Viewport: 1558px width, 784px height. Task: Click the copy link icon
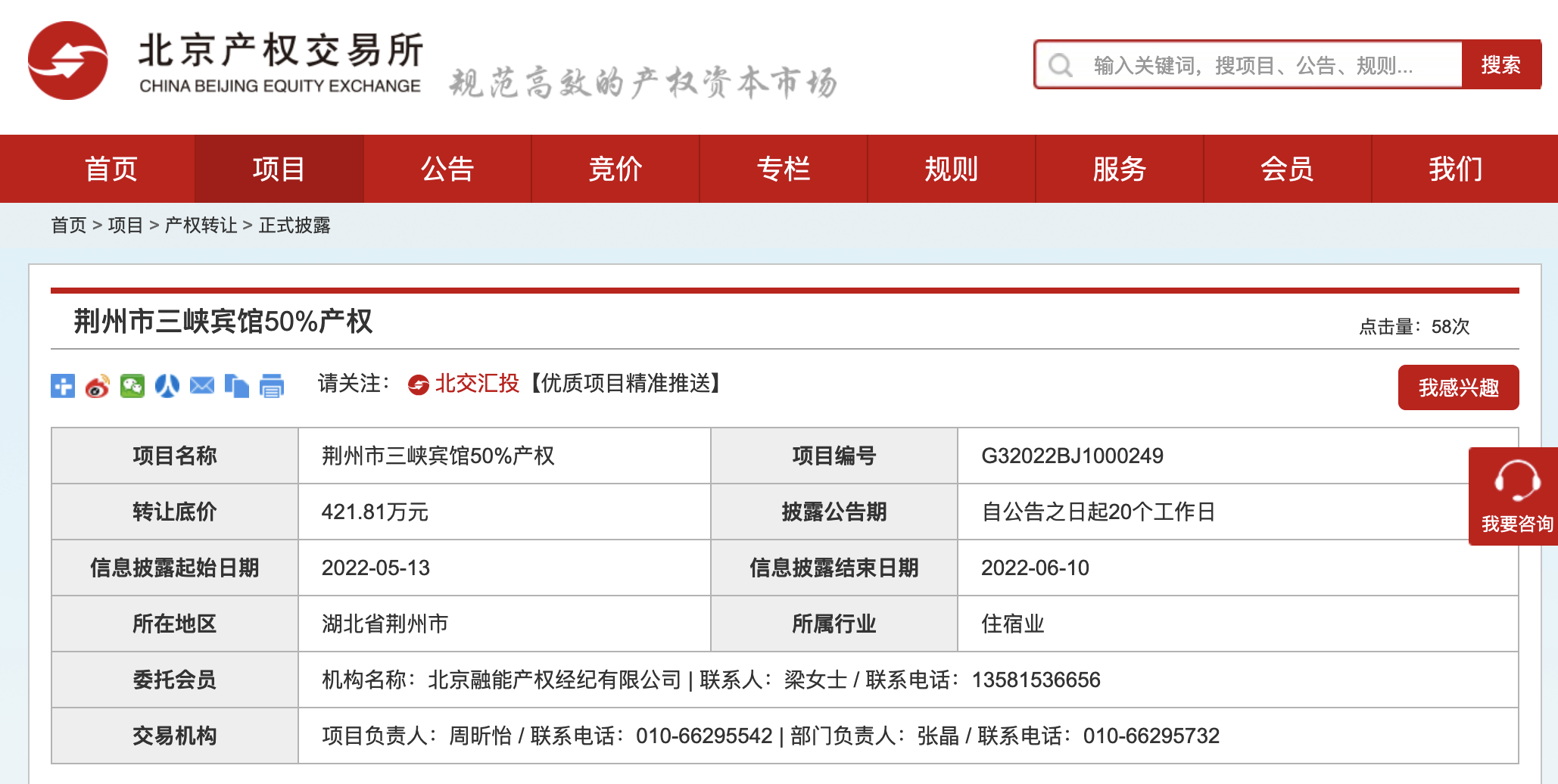(x=237, y=386)
